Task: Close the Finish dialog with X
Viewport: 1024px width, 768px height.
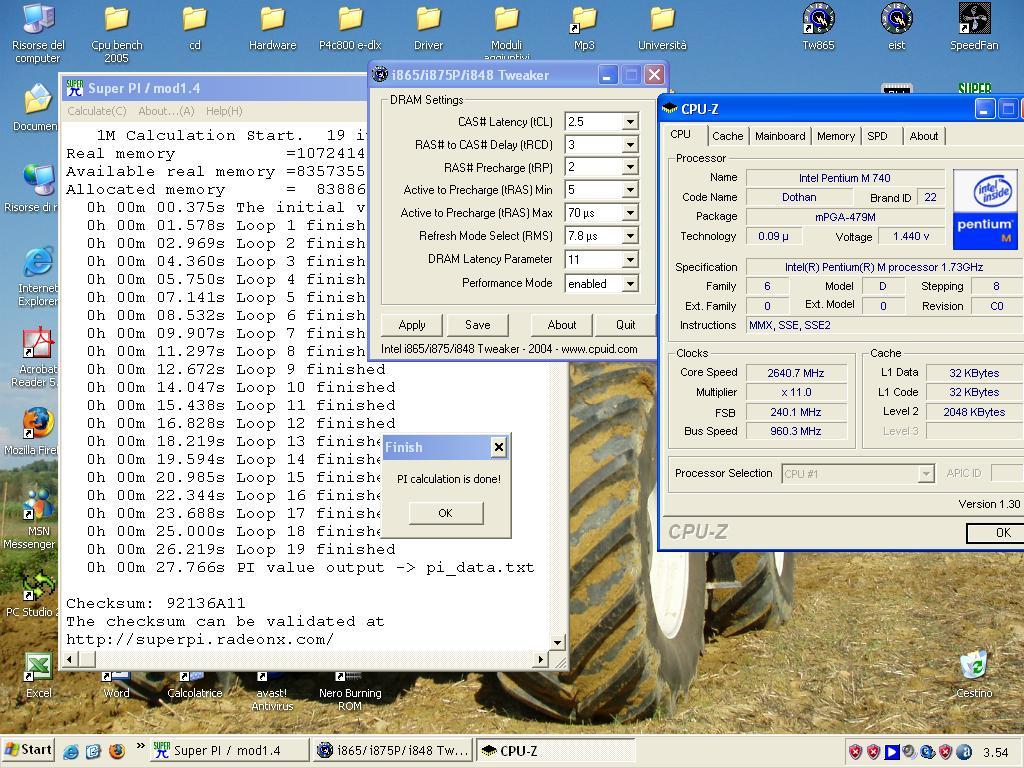Action: click(x=498, y=447)
